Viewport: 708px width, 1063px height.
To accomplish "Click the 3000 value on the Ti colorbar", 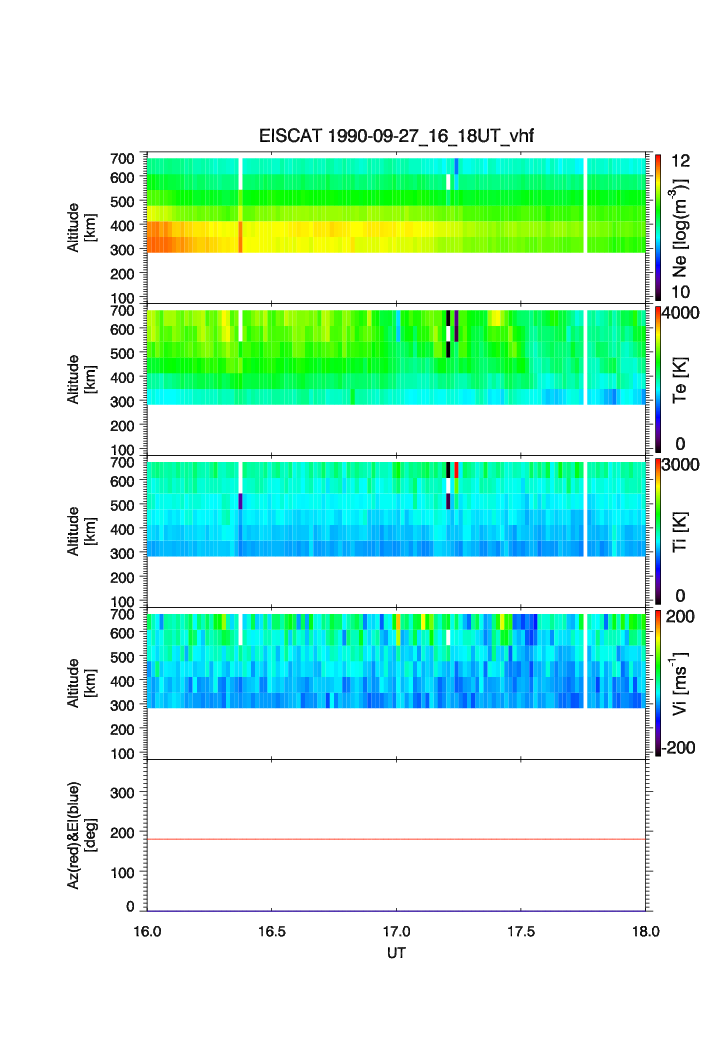I will [x=680, y=465].
